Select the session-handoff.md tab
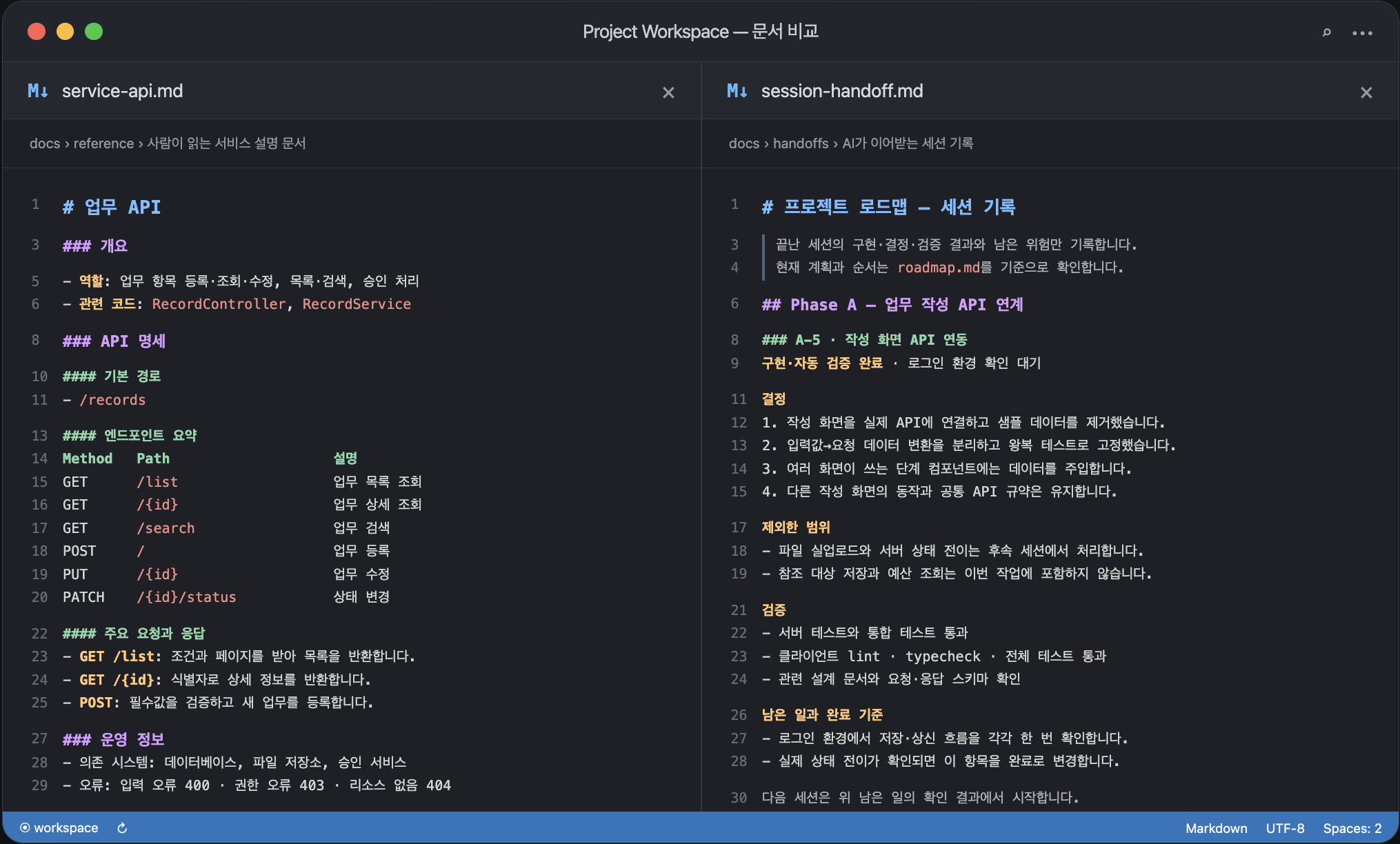The image size is (1400, 844). pos(842,91)
